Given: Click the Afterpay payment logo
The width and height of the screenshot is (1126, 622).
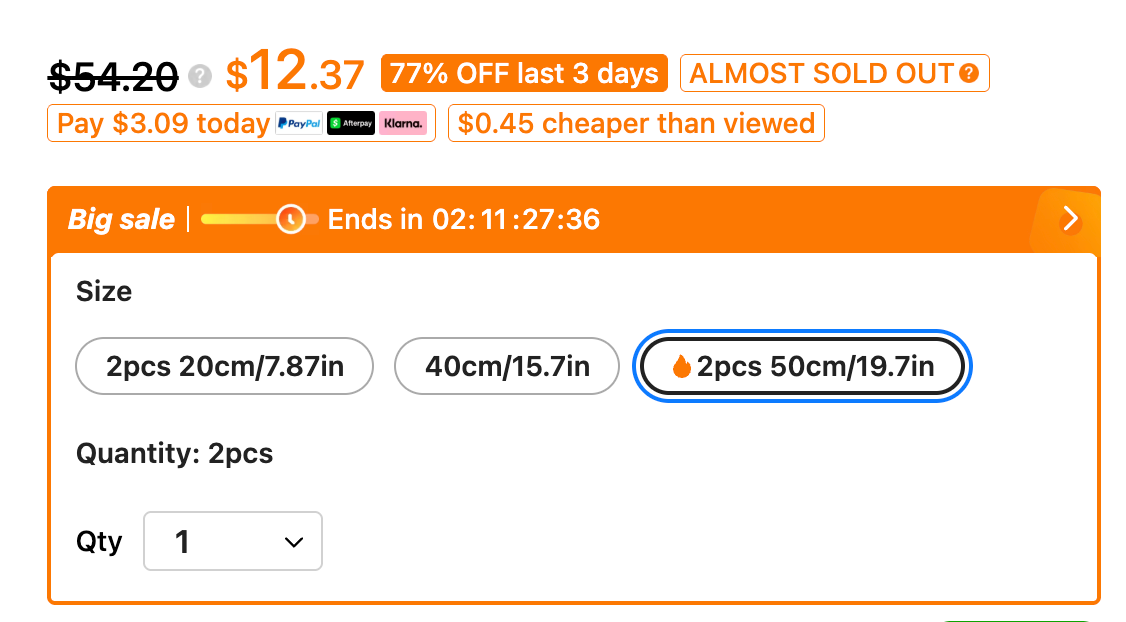Looking at the screenshot, I should pyautogui.click(x=351, y=124).
